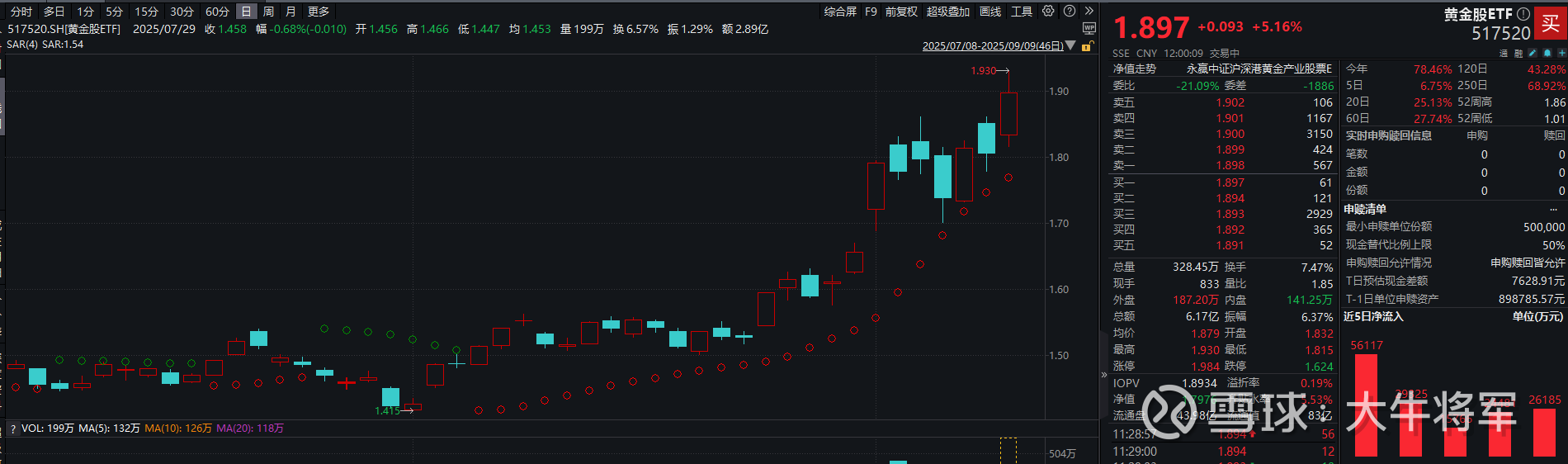1568x464 pixels.
Task: Click the F9 button
Action: (871, 12)
